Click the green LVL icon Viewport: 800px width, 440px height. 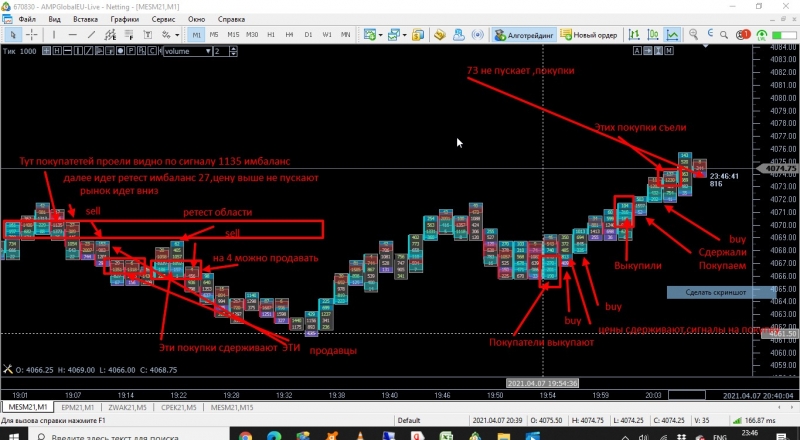tap(761, 35)
